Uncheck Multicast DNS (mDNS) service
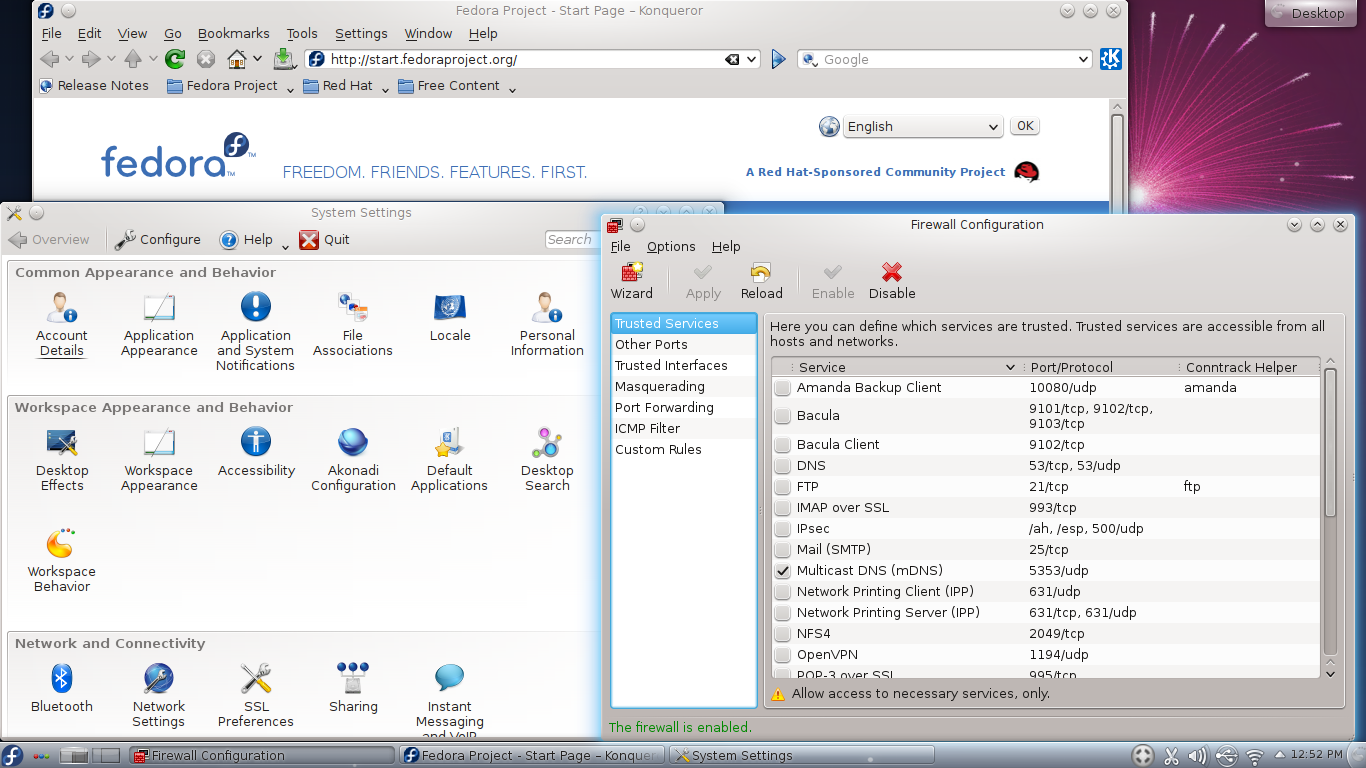1366x768 pixels. 783,571
